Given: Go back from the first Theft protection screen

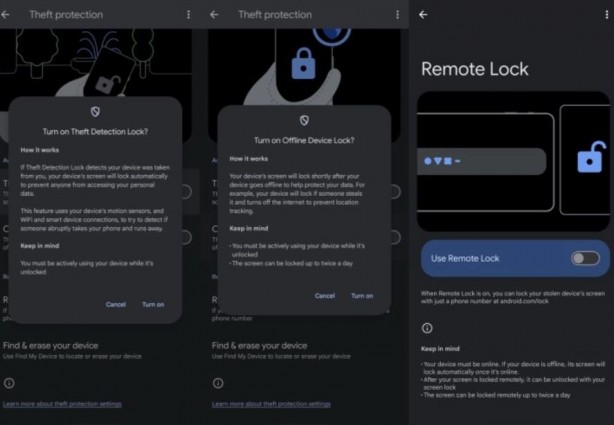Looking at the screenshot, I should pyautogui.click(x=5, y=15).
